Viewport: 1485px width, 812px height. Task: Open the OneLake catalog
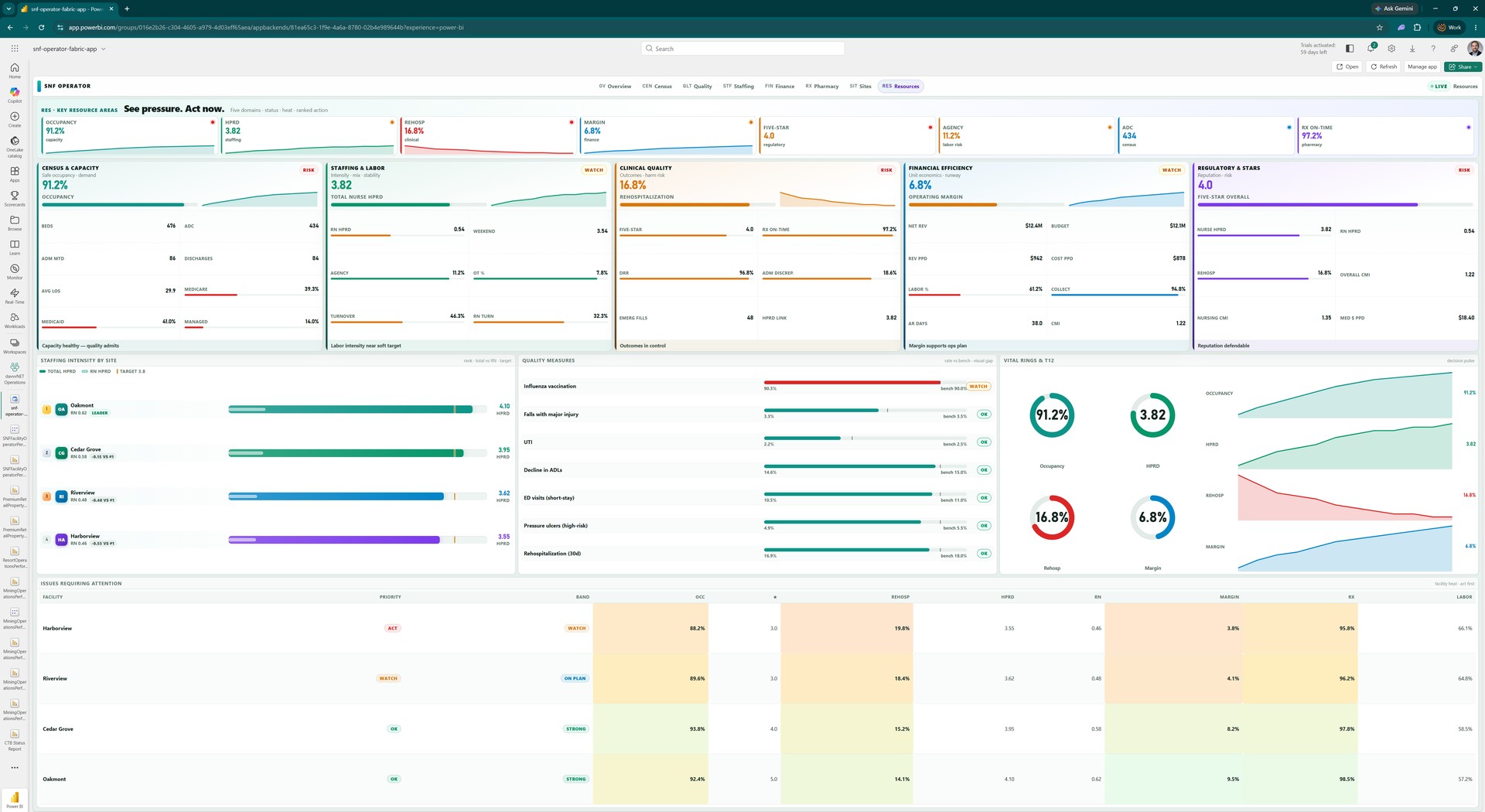tap(15, 146)
